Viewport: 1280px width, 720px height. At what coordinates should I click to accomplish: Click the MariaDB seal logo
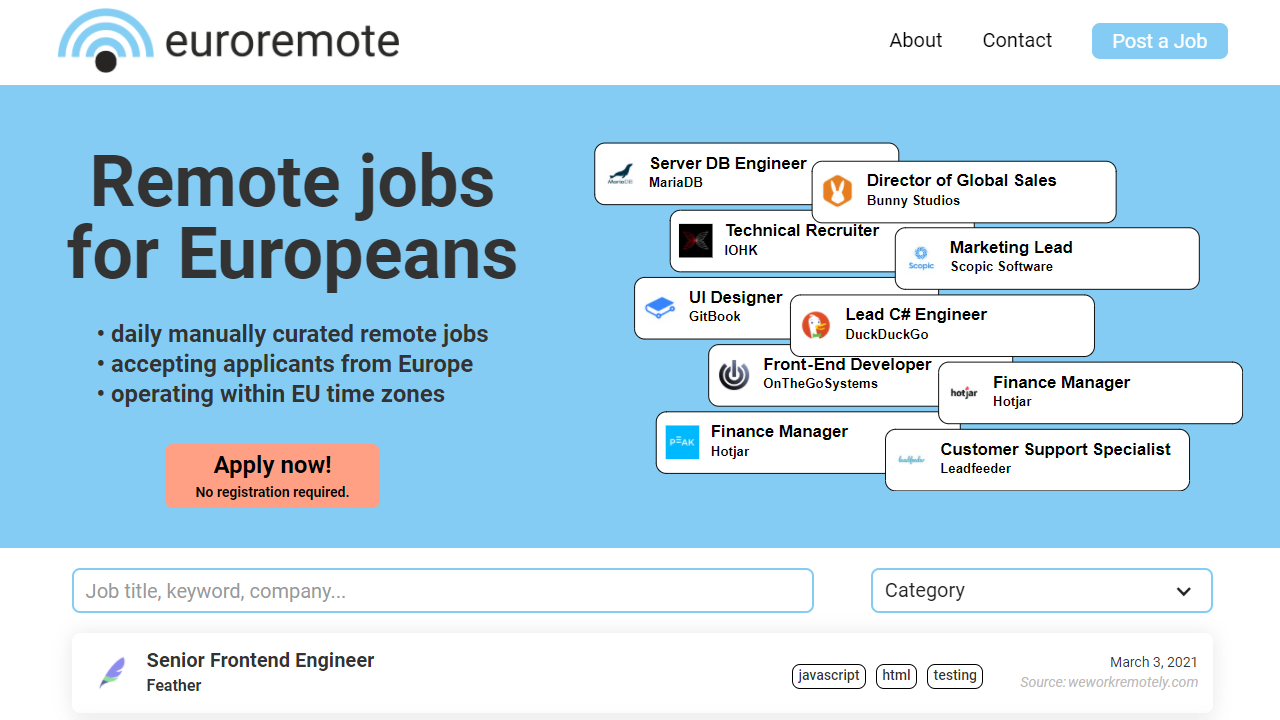(x=621, y=173)
